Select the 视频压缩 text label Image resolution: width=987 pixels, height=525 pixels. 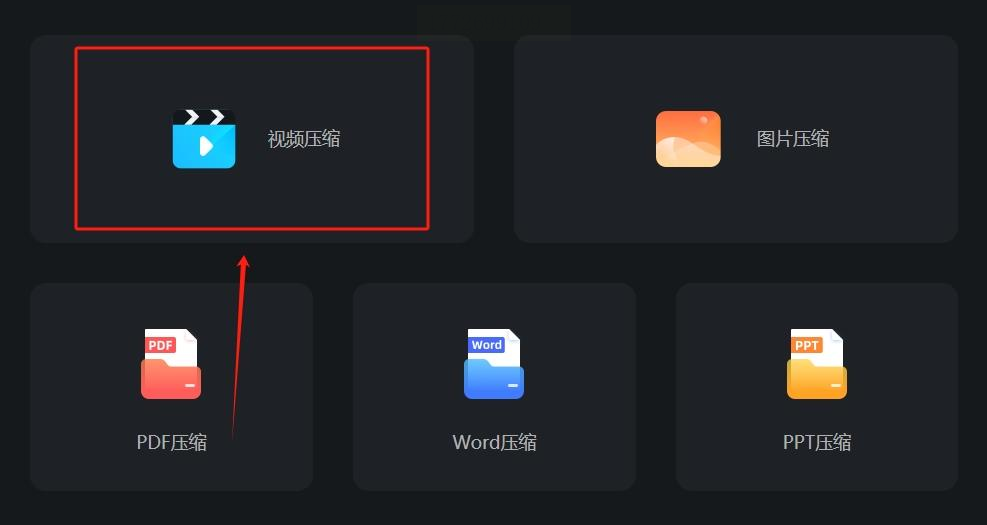[304, 139]
